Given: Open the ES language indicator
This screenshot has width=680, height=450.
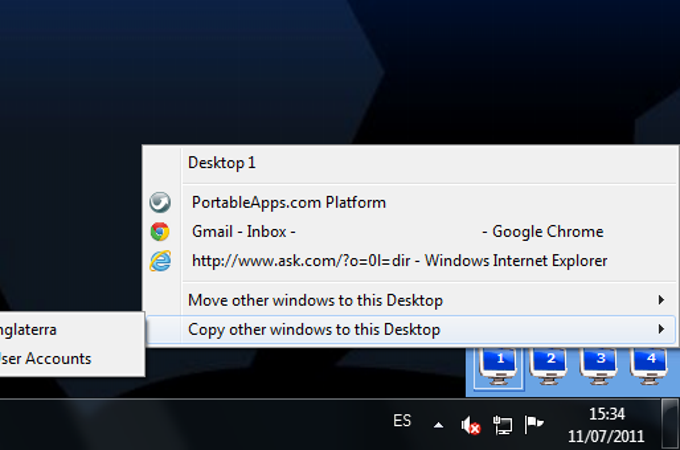Looking at the screenshot, I should (402, 421).
